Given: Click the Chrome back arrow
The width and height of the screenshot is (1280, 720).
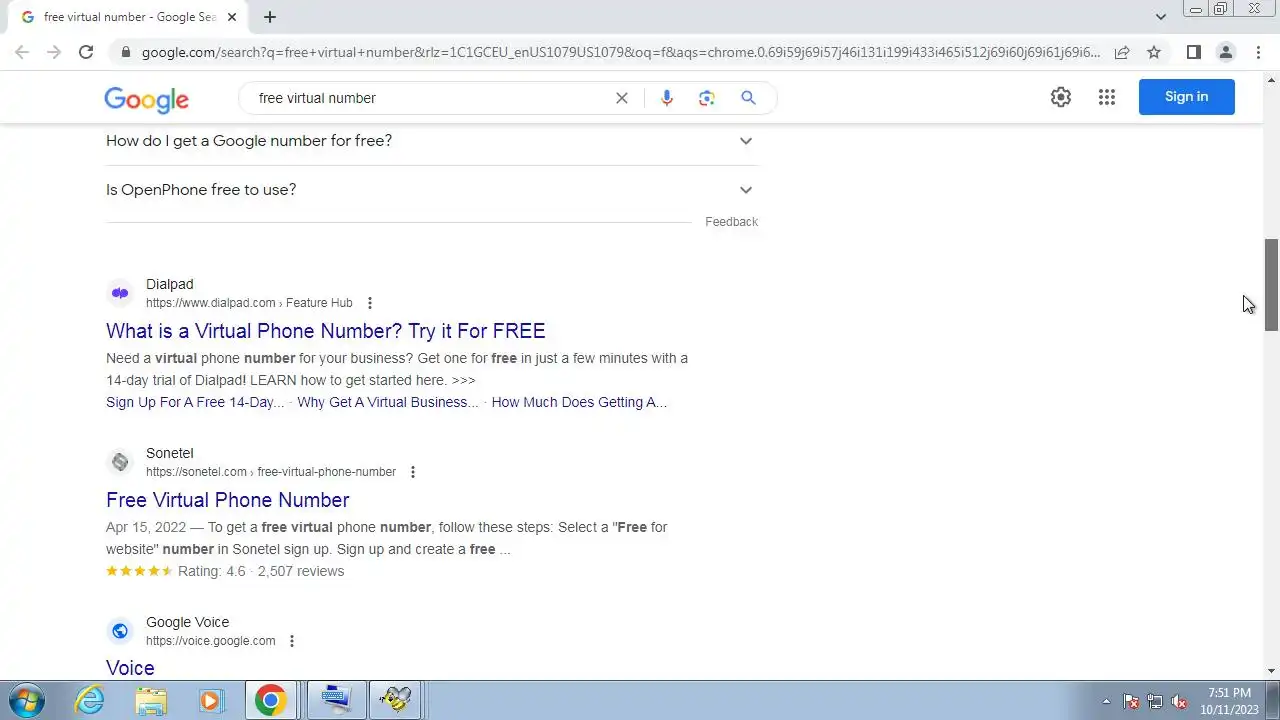Looking at the screenshot, I should coord(22,52).
